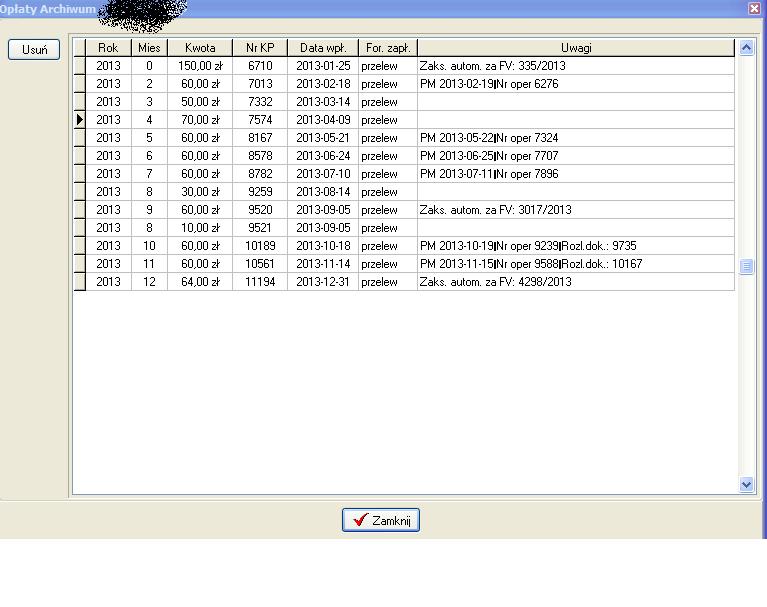Image resolution: width=767 pixels, height=607 pixels.
Task: Select the payment date 2013-12-31 cell
Action: (x=322, y=282)
